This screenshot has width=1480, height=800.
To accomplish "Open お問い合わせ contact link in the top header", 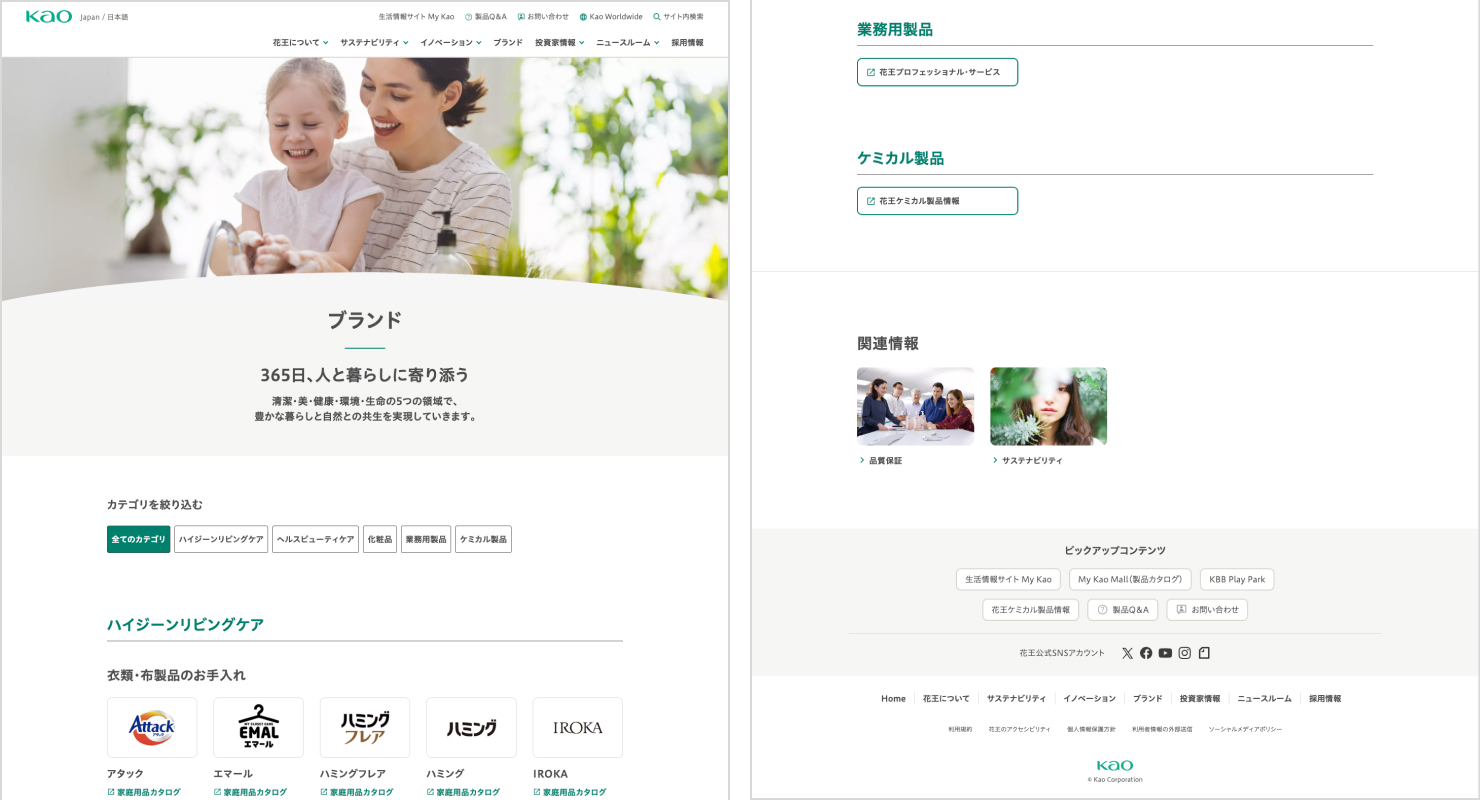I will click(543, 17).
